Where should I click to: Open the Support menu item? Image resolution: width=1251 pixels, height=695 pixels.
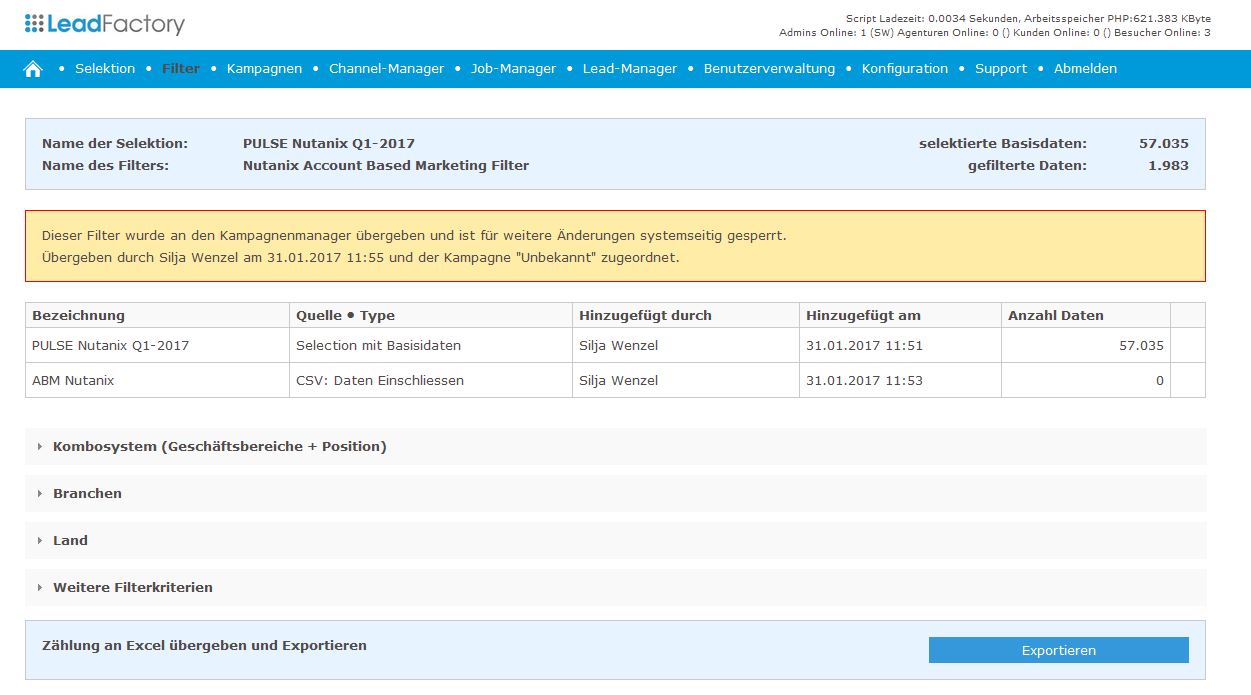pos(1001,69)
